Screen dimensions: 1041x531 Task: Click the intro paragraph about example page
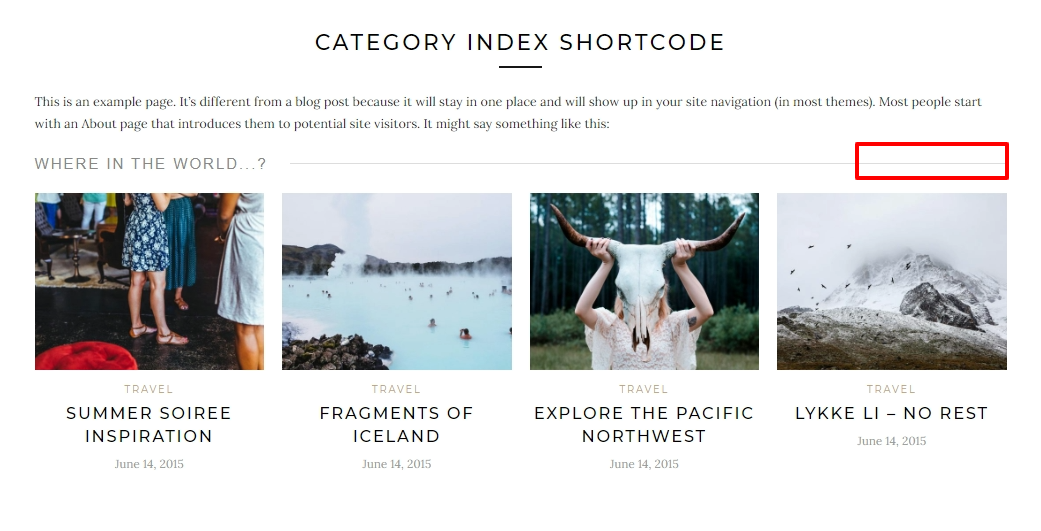pos(508,113)
